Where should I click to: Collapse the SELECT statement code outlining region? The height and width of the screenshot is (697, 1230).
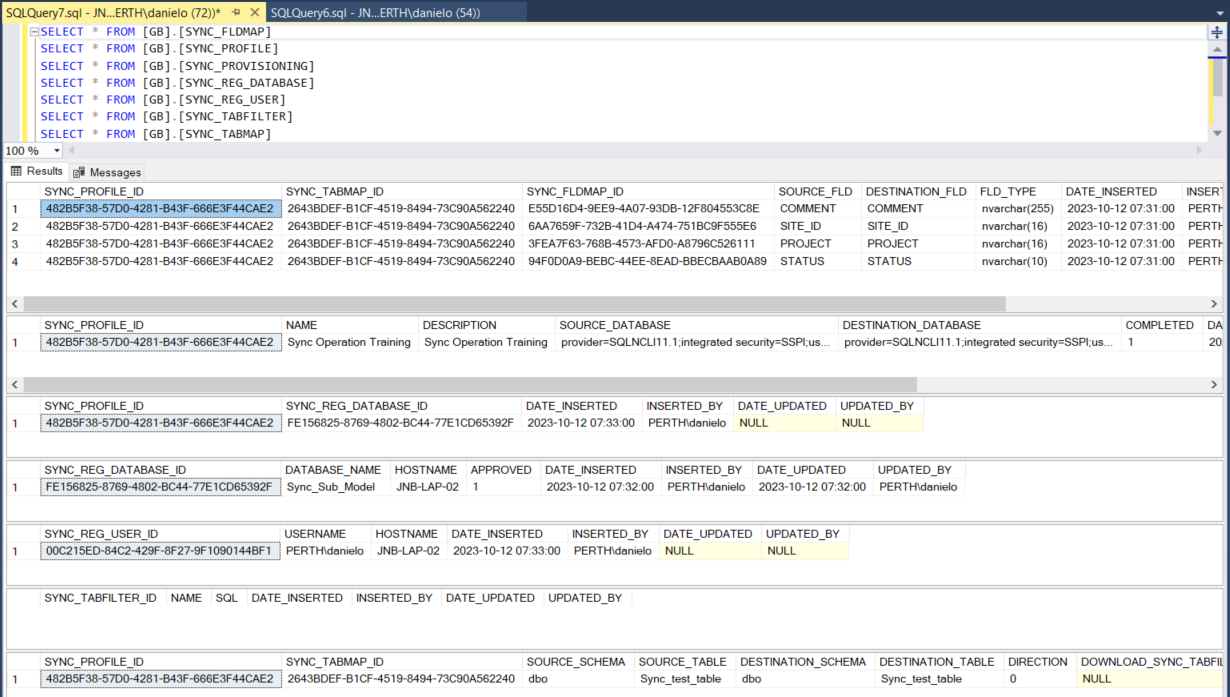[36, 31]
